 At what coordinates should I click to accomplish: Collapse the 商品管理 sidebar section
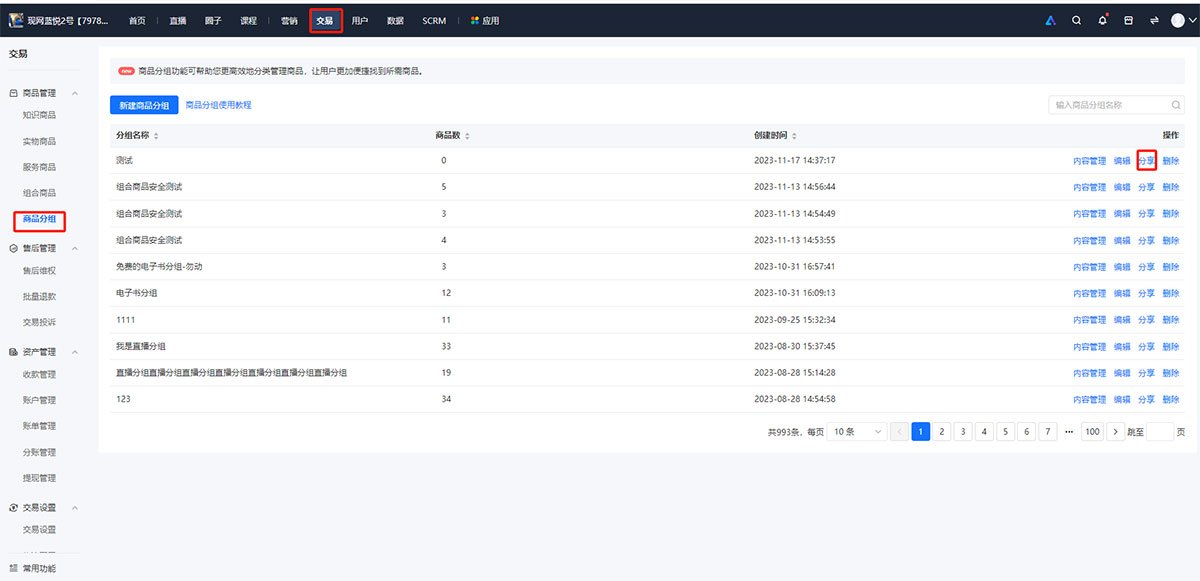(x=75, y=93)
